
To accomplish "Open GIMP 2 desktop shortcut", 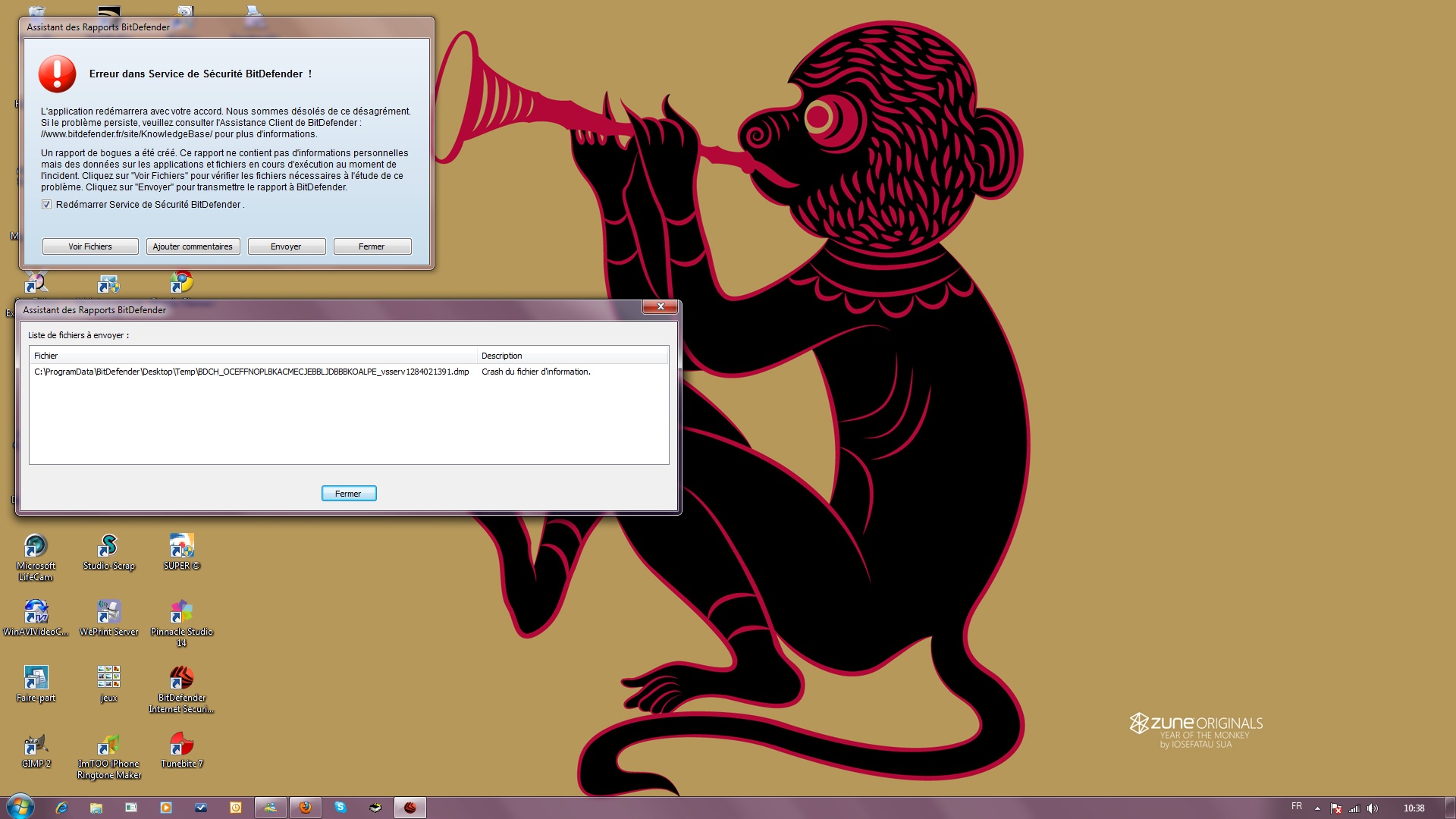I will coord(36,750).
